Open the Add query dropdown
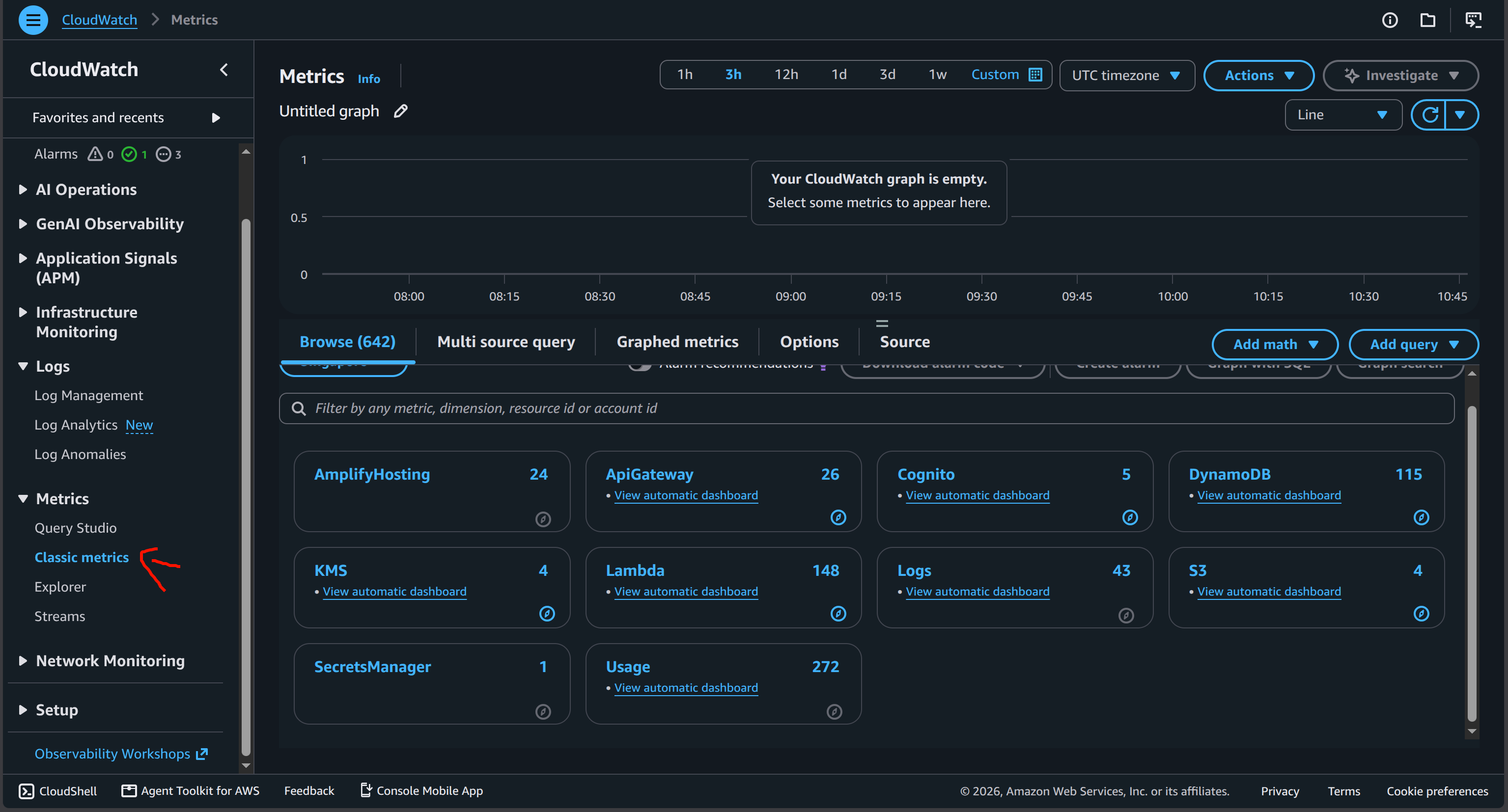The image size is (1508, 812). tap(1413, 345)
